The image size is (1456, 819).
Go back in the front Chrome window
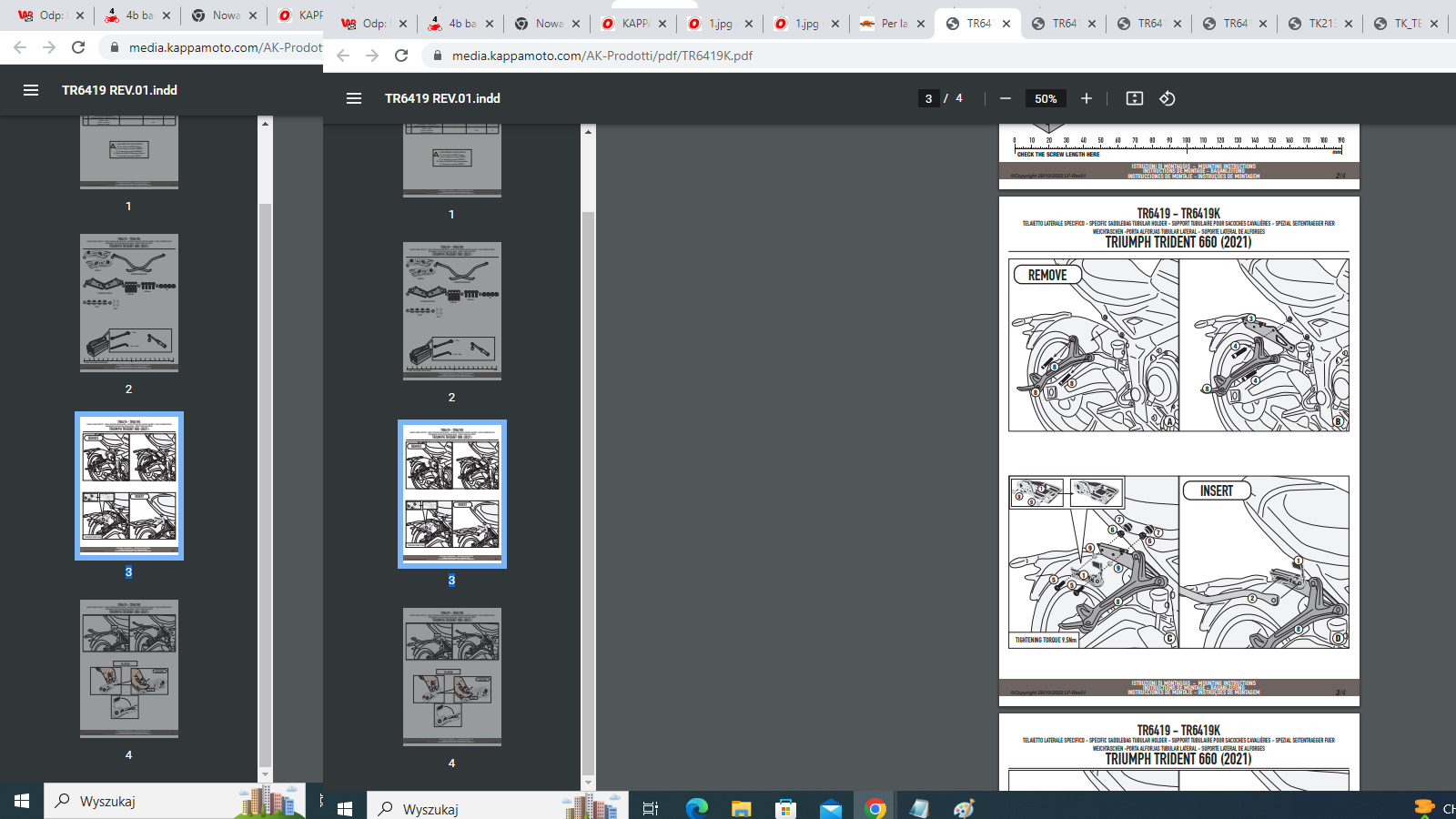pyautogui.click(x=343, y=56)
